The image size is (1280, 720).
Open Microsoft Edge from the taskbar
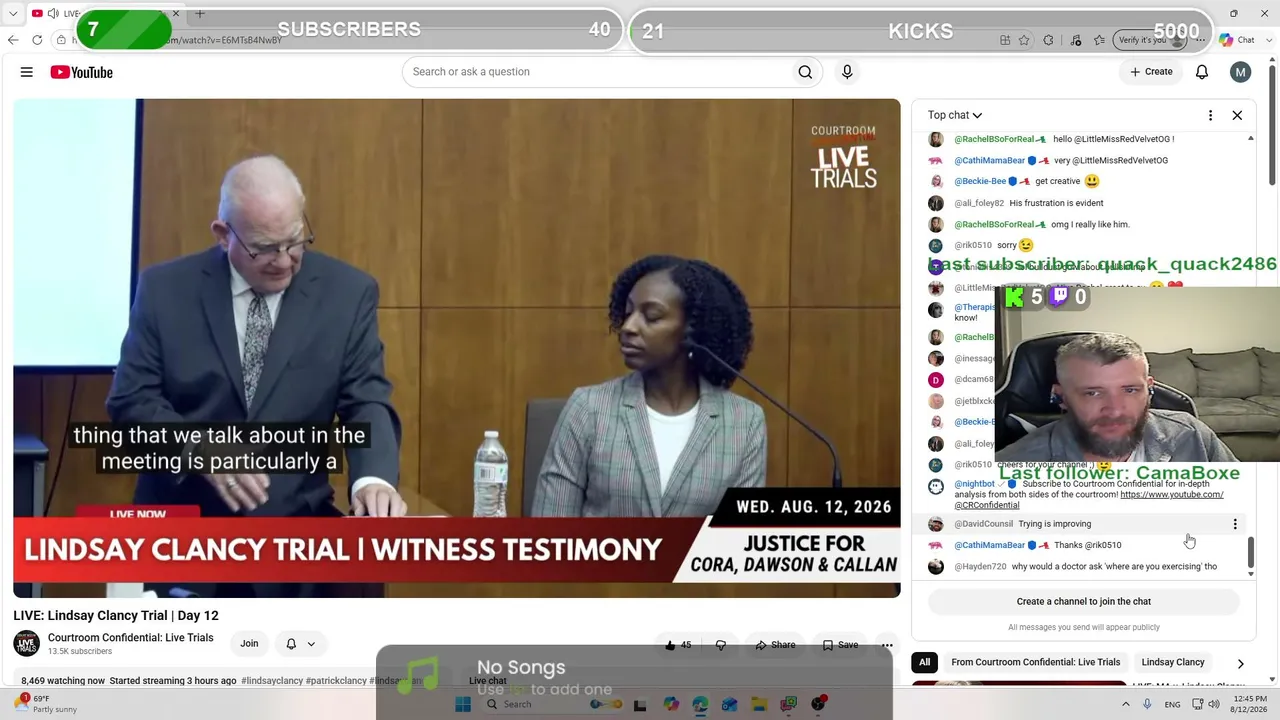700,704
